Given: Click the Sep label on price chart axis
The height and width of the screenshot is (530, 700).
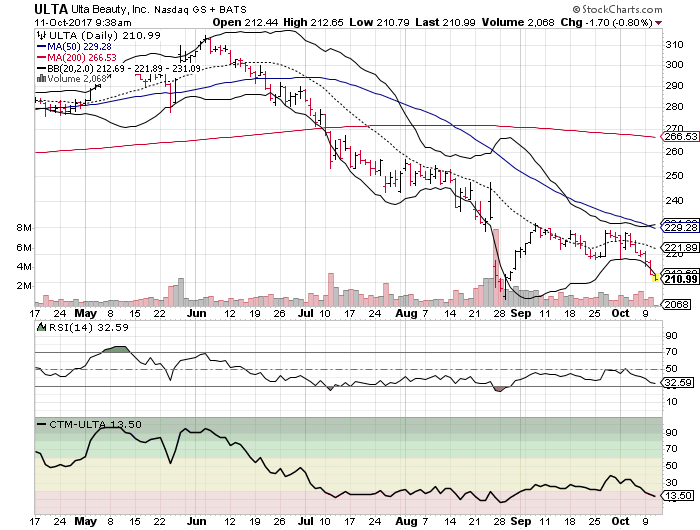Looking at the screenshot, I should pos(521,313).
